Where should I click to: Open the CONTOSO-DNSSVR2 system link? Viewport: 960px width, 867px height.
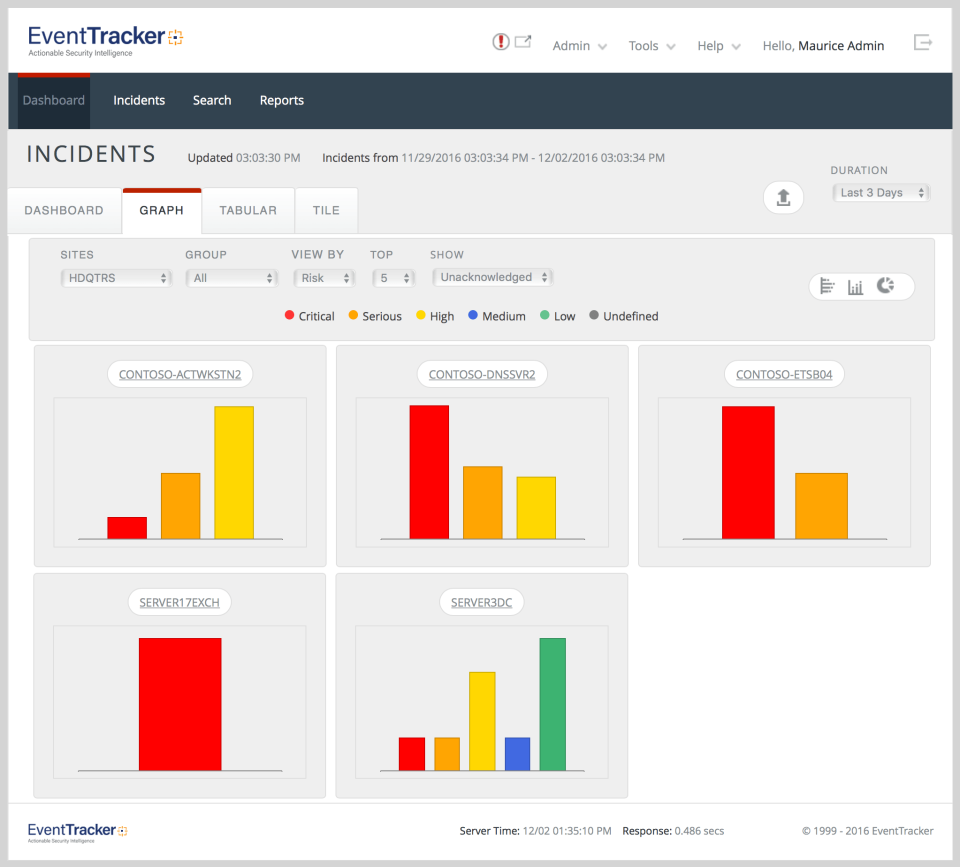[x=481, y=373]
